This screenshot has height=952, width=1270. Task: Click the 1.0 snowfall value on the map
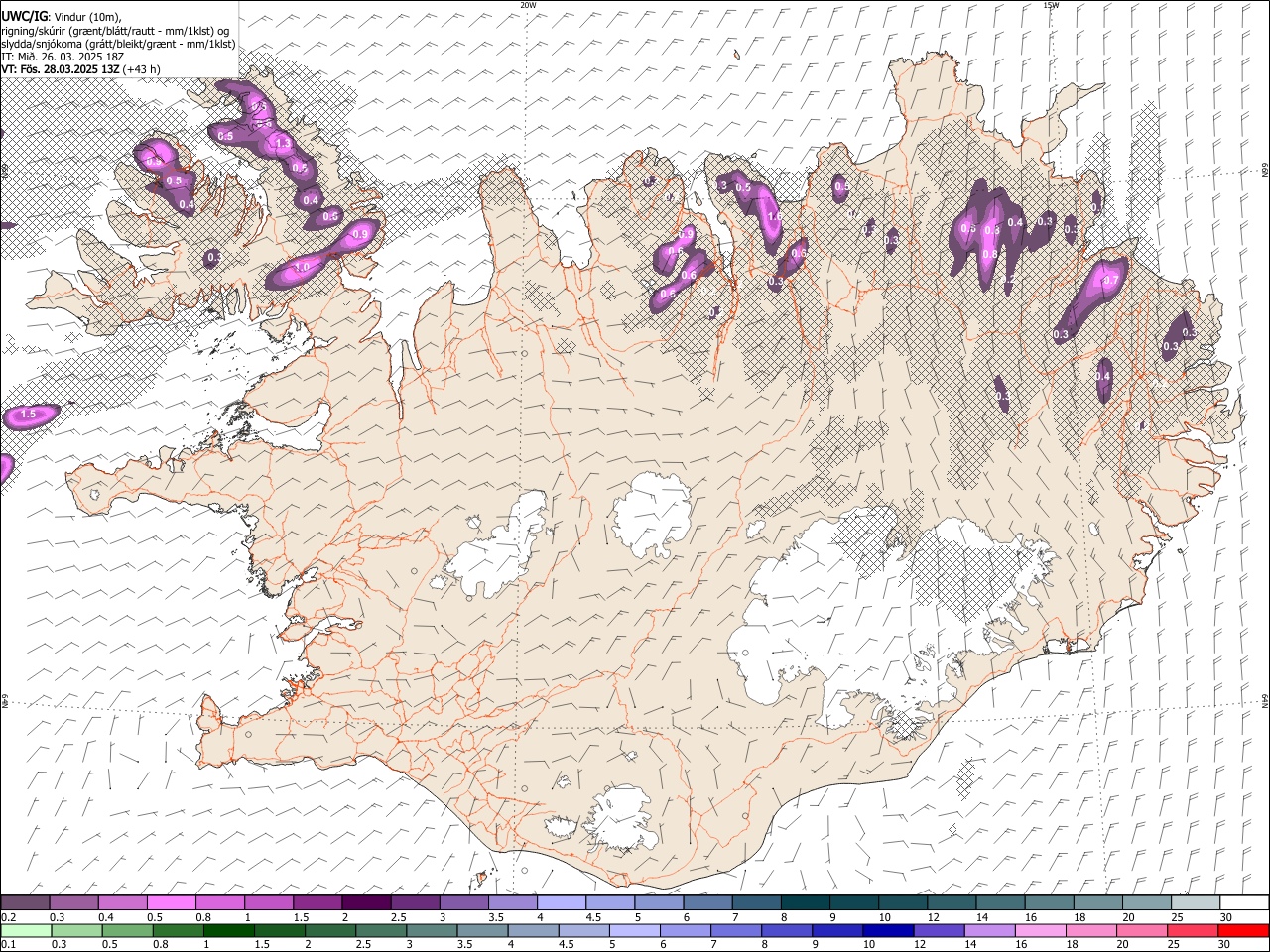(302, 268)
